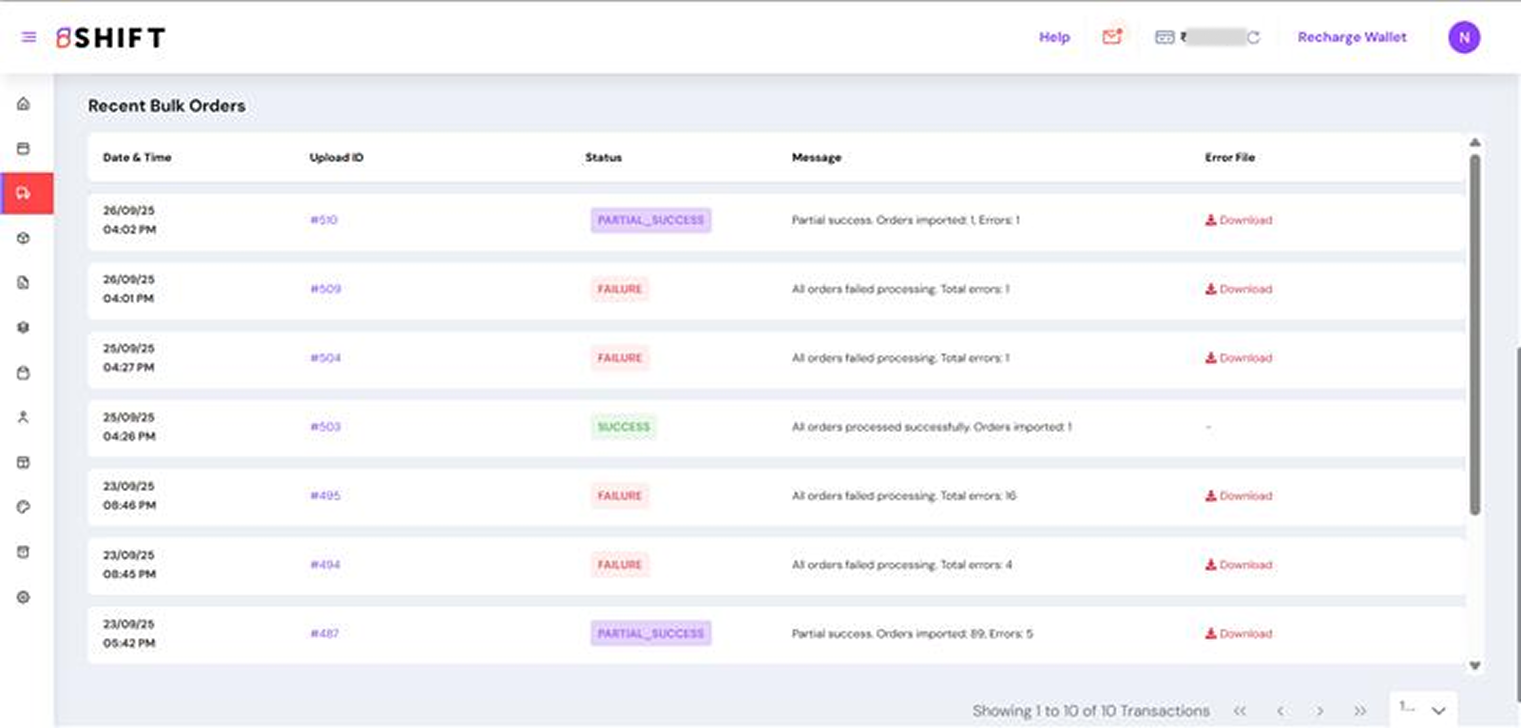Jump to the first page

[x=1240, y=711]
